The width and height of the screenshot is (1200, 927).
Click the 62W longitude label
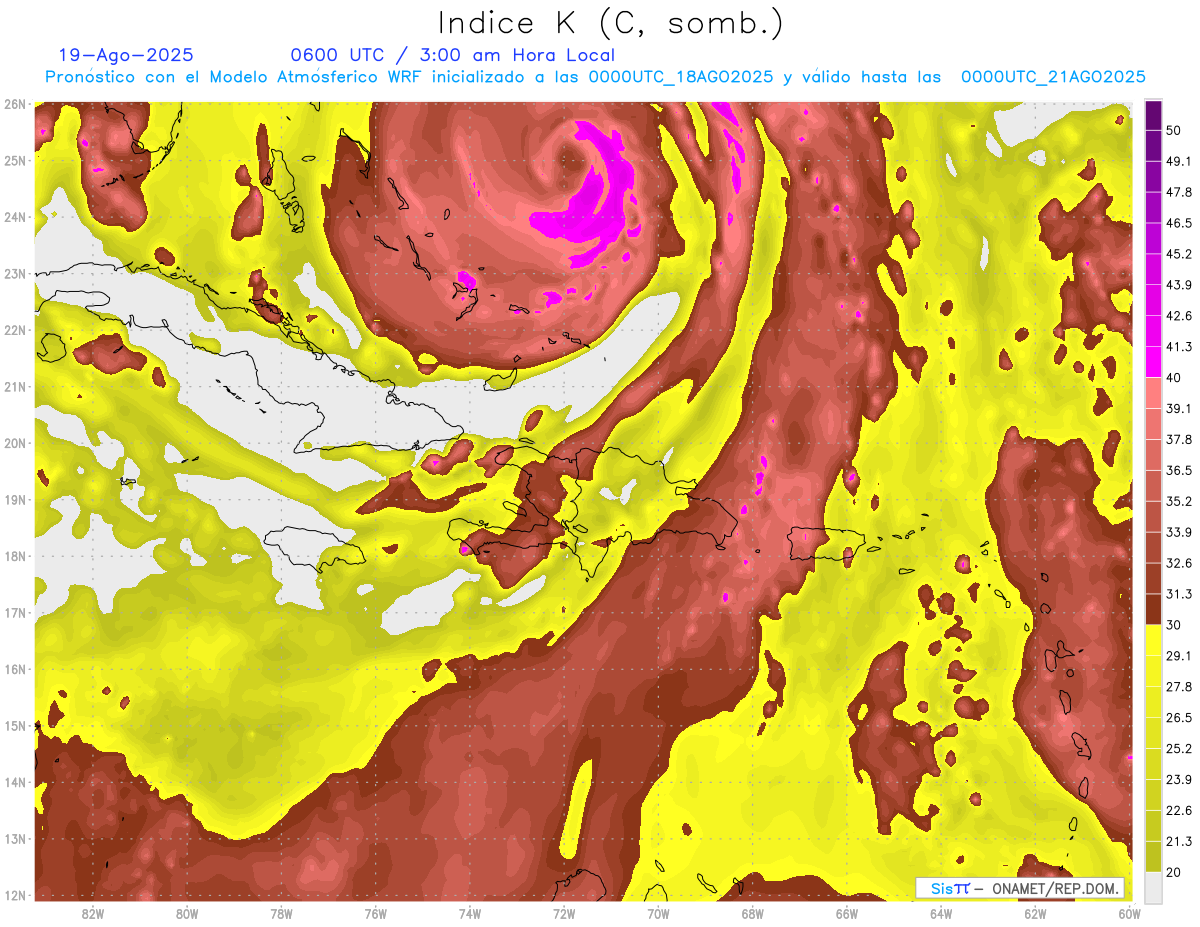[x=1035, y=914]
